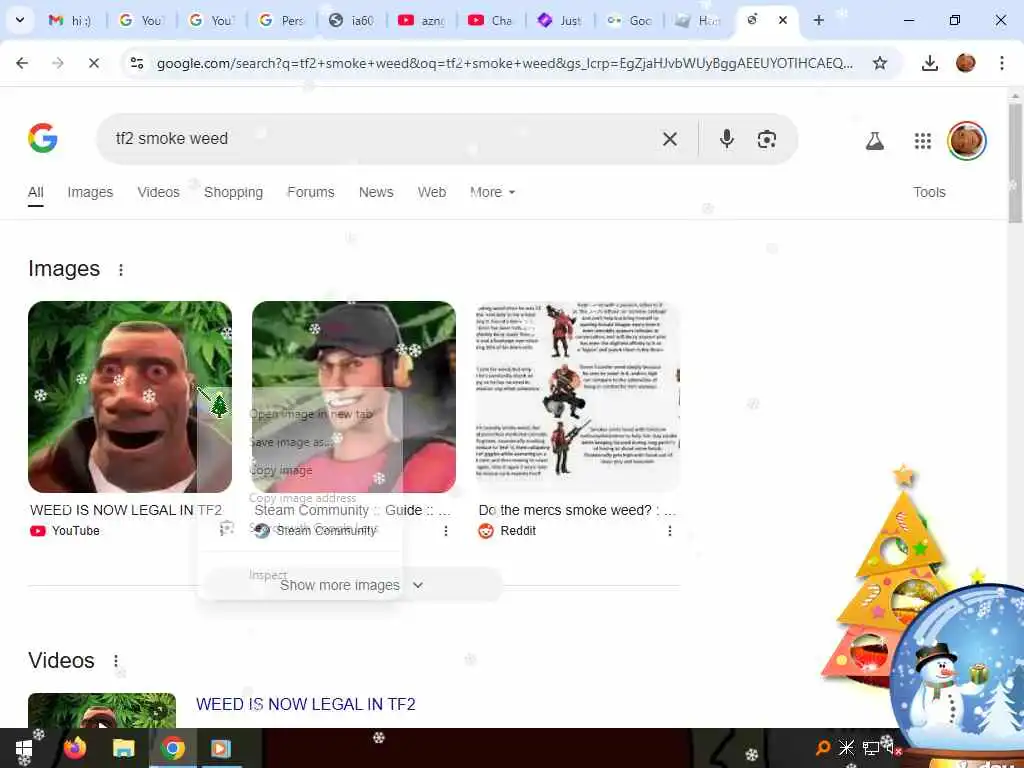Open Search Labs flask icon

[874, 140]
